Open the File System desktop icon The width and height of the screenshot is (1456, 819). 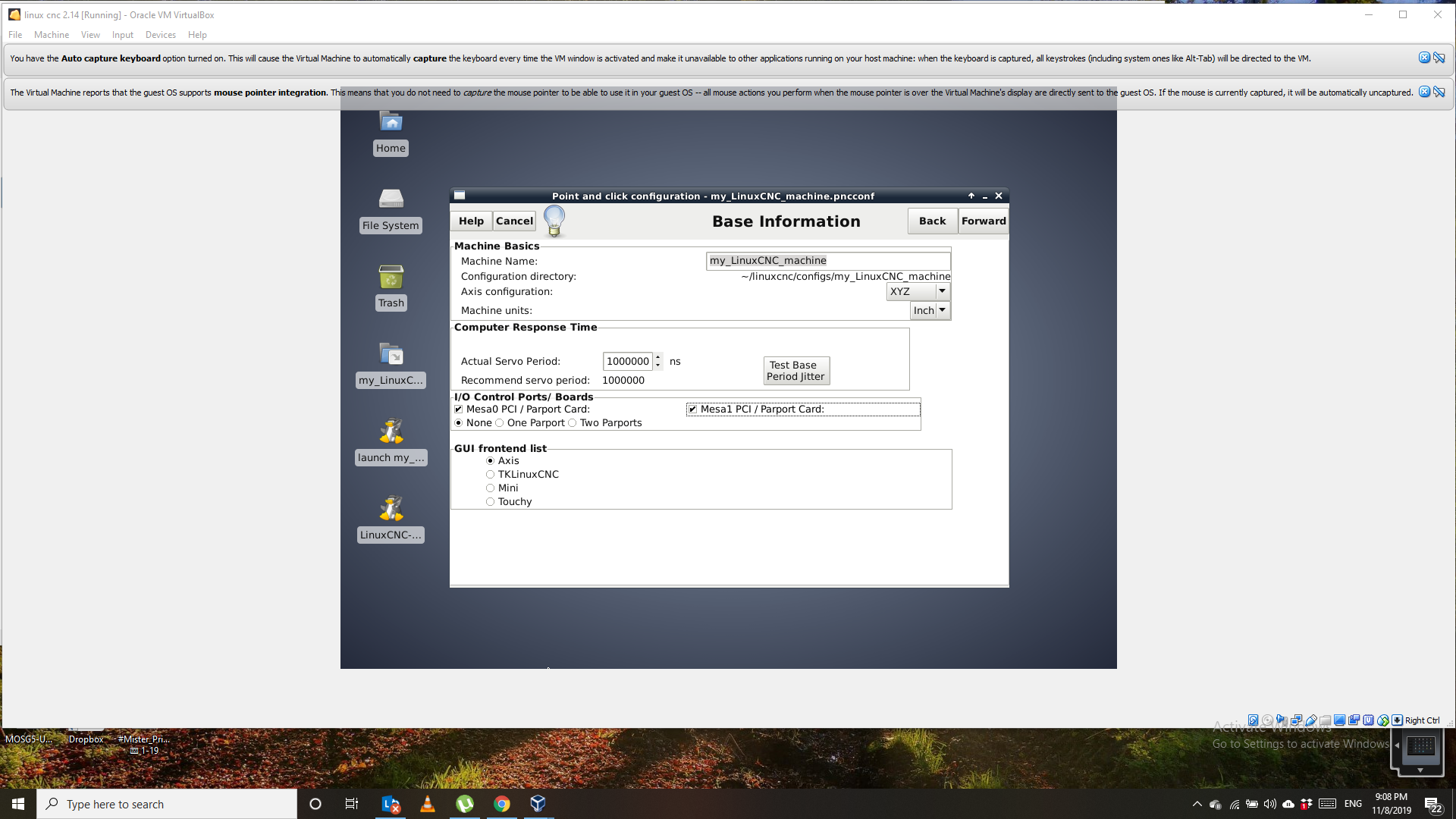[391, 210]
